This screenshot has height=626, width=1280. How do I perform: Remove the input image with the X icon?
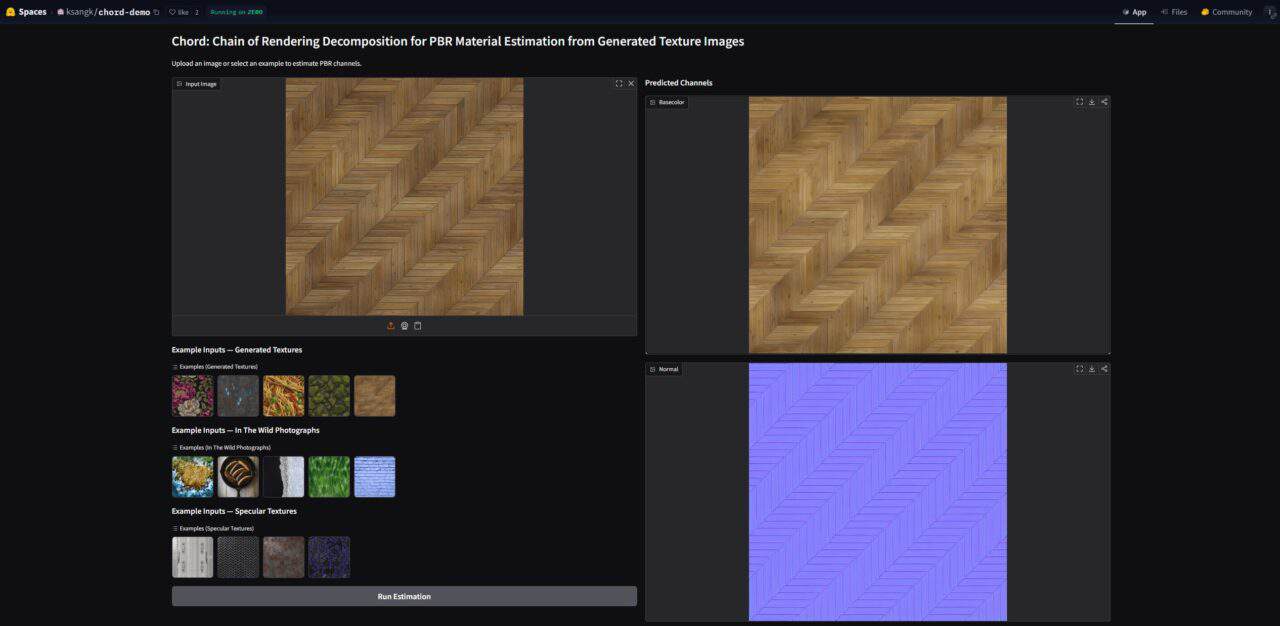[x=631, y=84]
